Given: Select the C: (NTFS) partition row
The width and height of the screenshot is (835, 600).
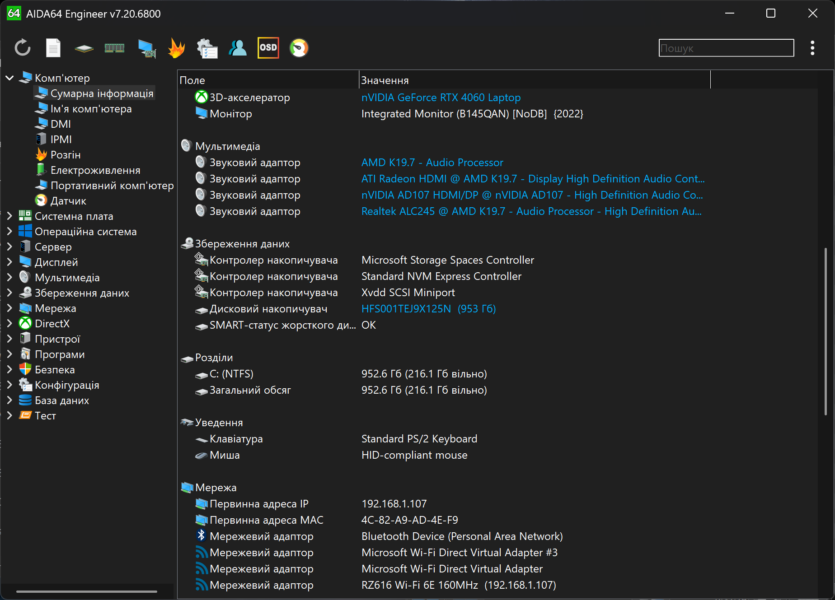Looking at the screenshot, I should pos(497,374).
